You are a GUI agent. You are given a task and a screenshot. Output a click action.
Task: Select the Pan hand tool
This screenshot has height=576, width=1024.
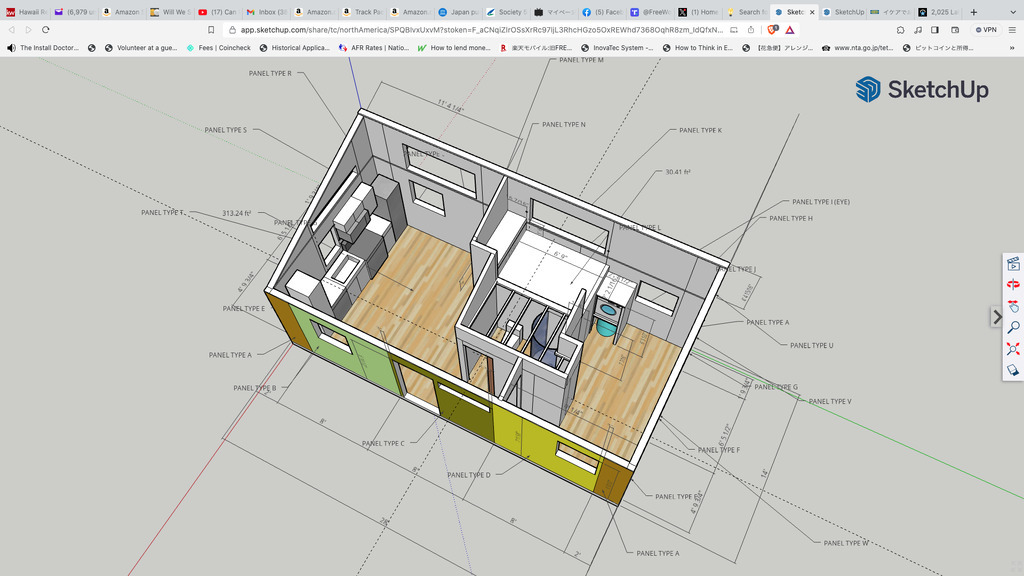[x=1012, y=306]
